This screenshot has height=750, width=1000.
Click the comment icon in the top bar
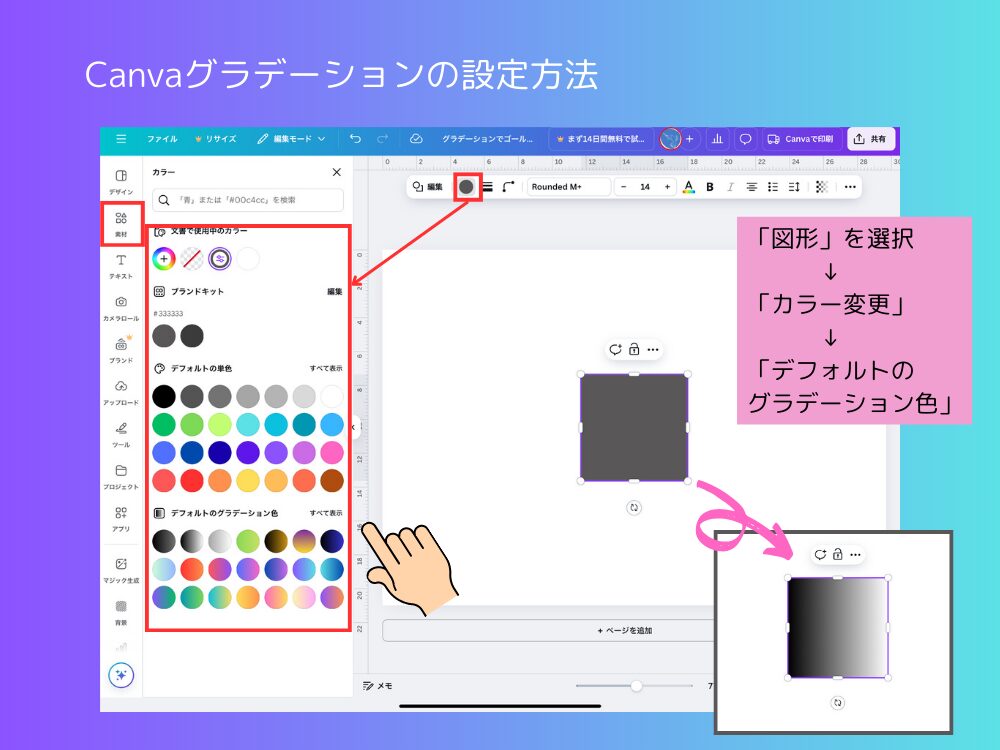(x=744, y=139)
